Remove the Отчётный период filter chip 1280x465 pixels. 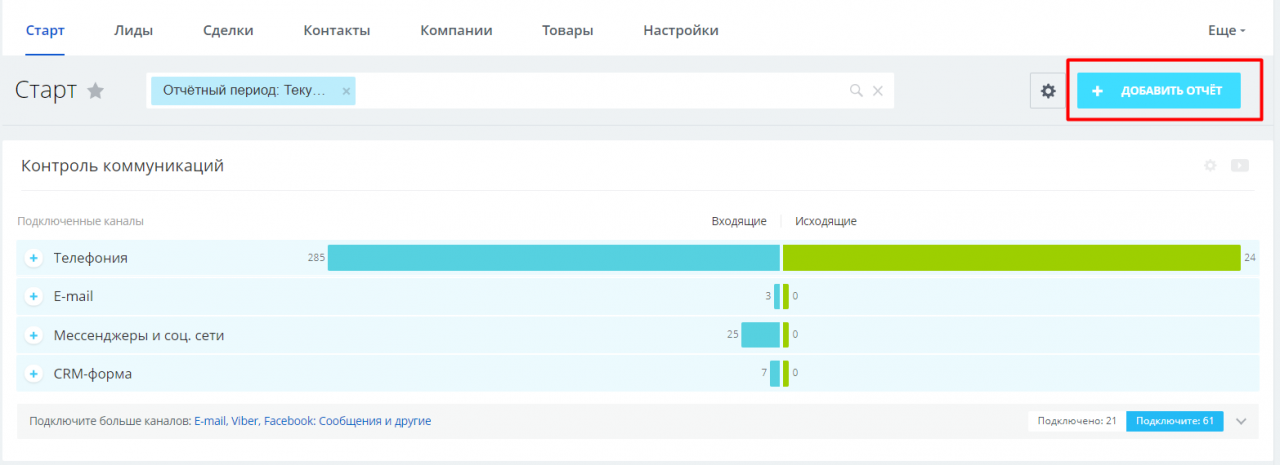pos(346,91)
